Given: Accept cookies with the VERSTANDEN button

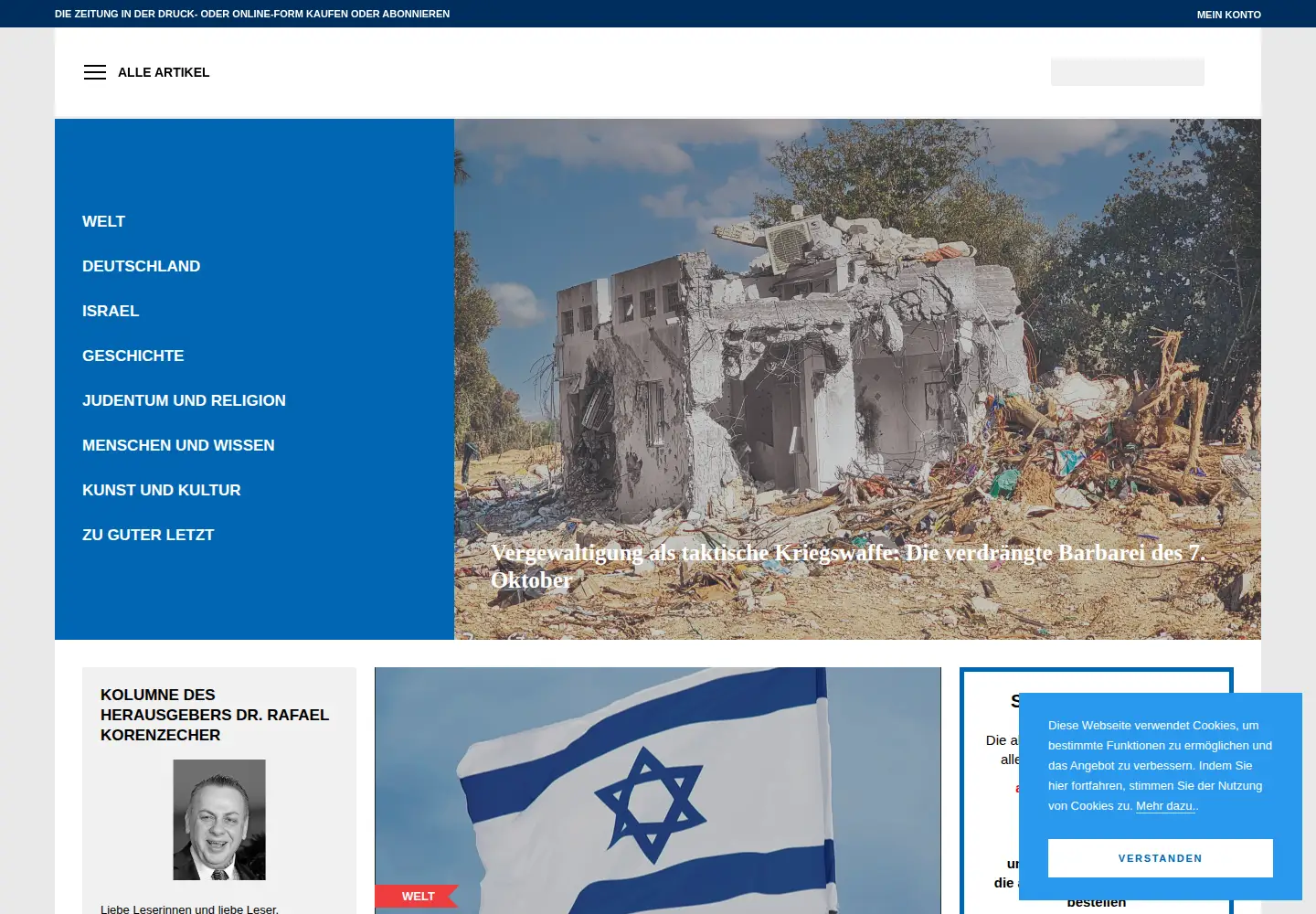Looking at the screenshot, I should tap(1161, 858).
